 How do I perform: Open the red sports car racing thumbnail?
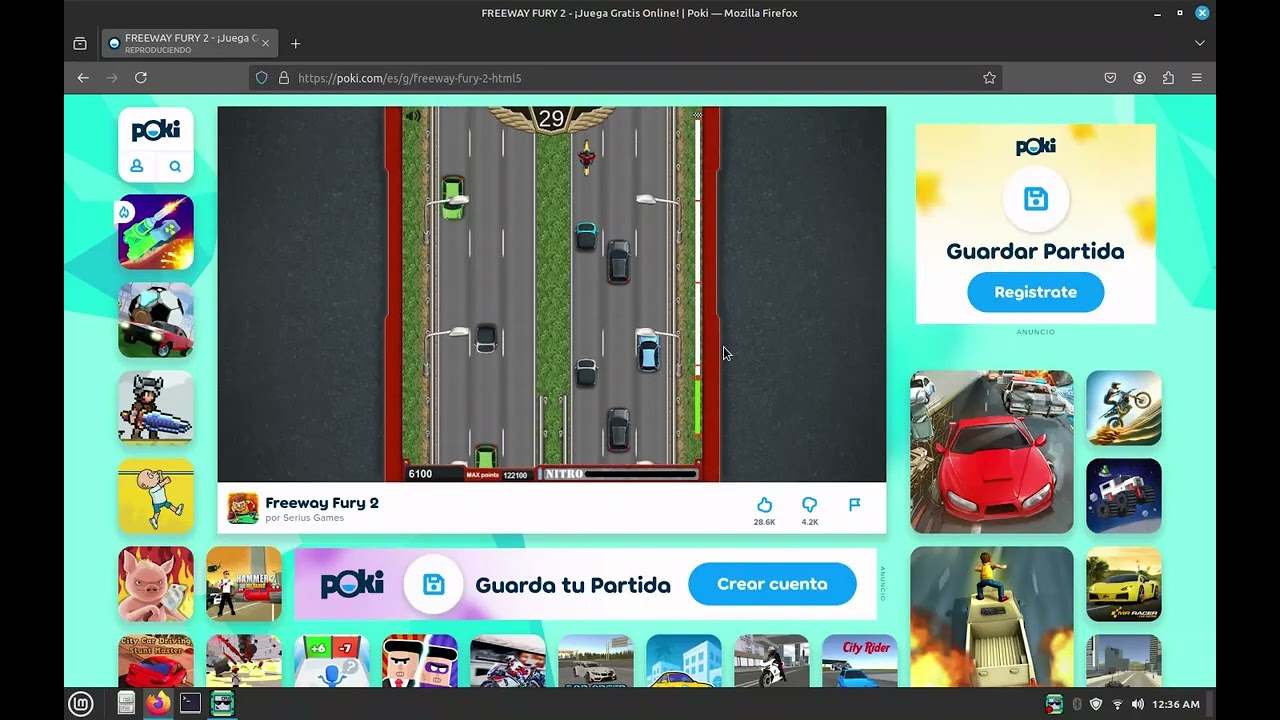point(992,452)
